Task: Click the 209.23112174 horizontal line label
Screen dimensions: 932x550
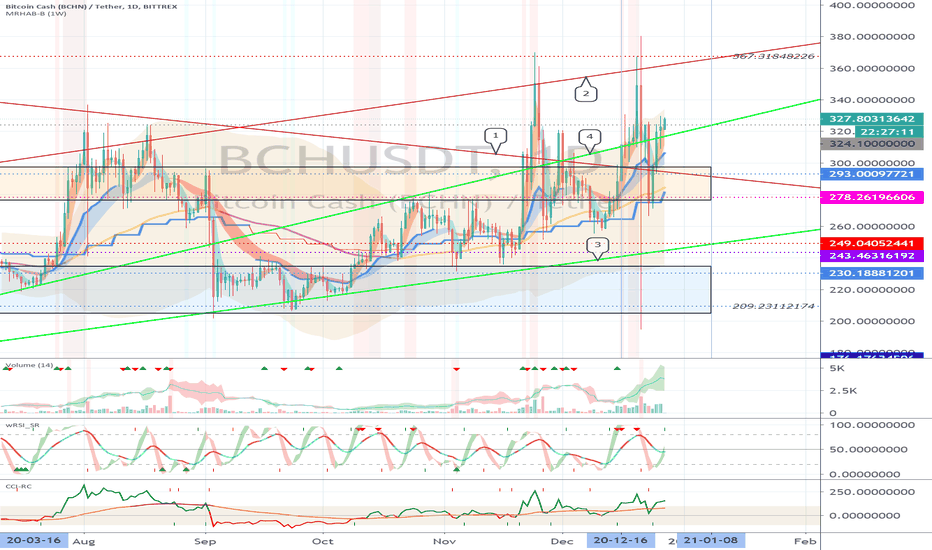Action: pyautogui.click(x=773, y=306)
